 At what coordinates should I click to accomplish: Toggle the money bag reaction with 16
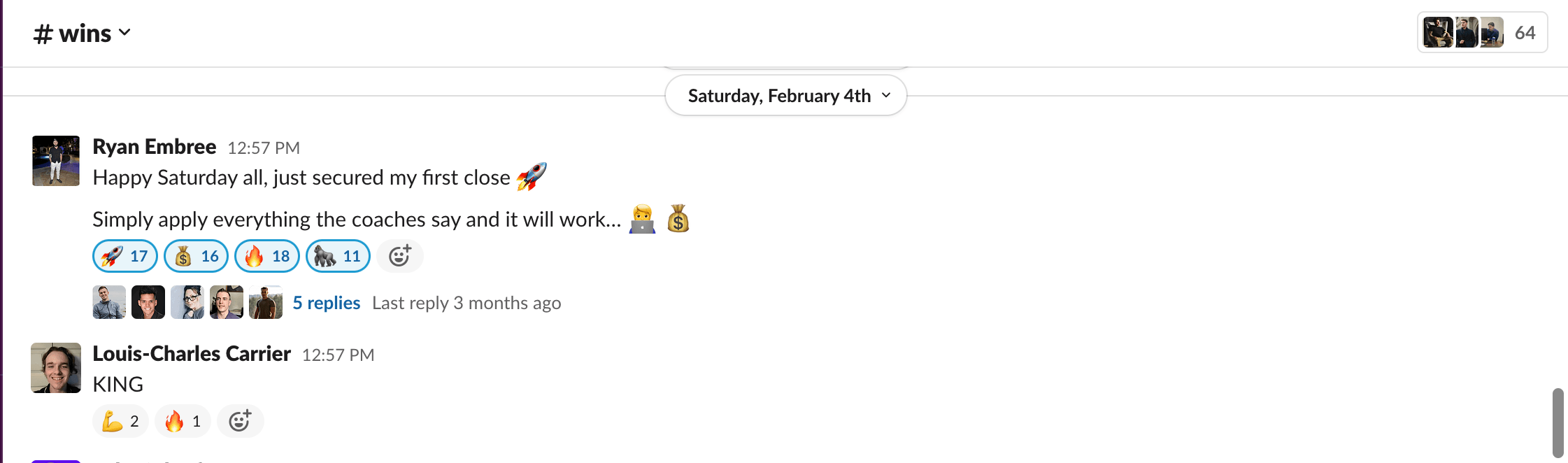[196, 256]
